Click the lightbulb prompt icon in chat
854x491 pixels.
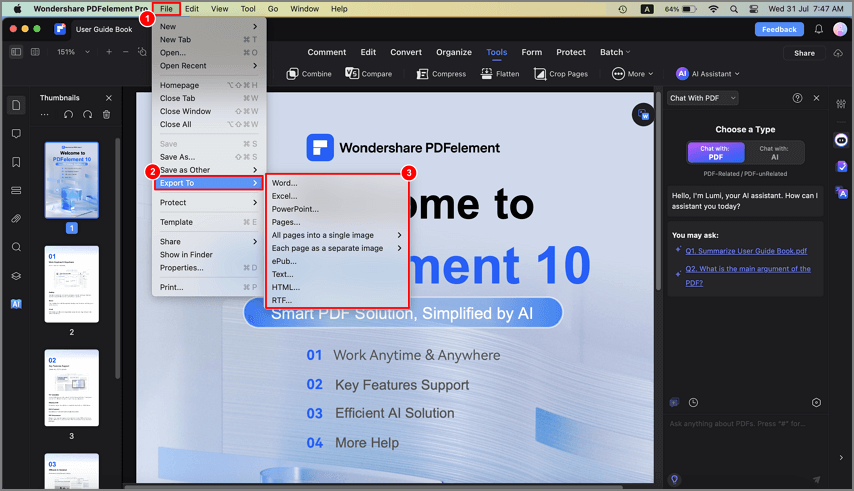pyautogui.click(x=674, y=480)
